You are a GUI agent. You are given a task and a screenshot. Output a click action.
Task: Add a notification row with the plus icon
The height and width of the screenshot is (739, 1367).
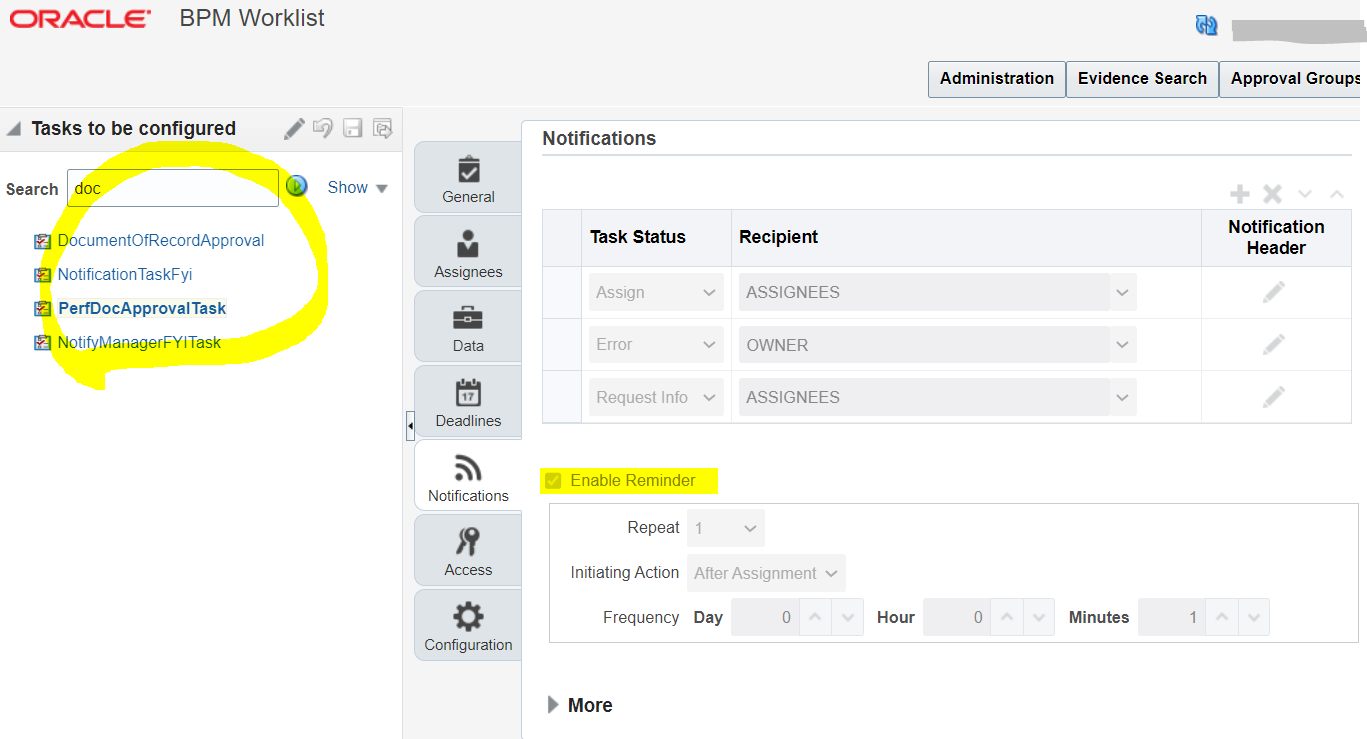coord(1239,193)
